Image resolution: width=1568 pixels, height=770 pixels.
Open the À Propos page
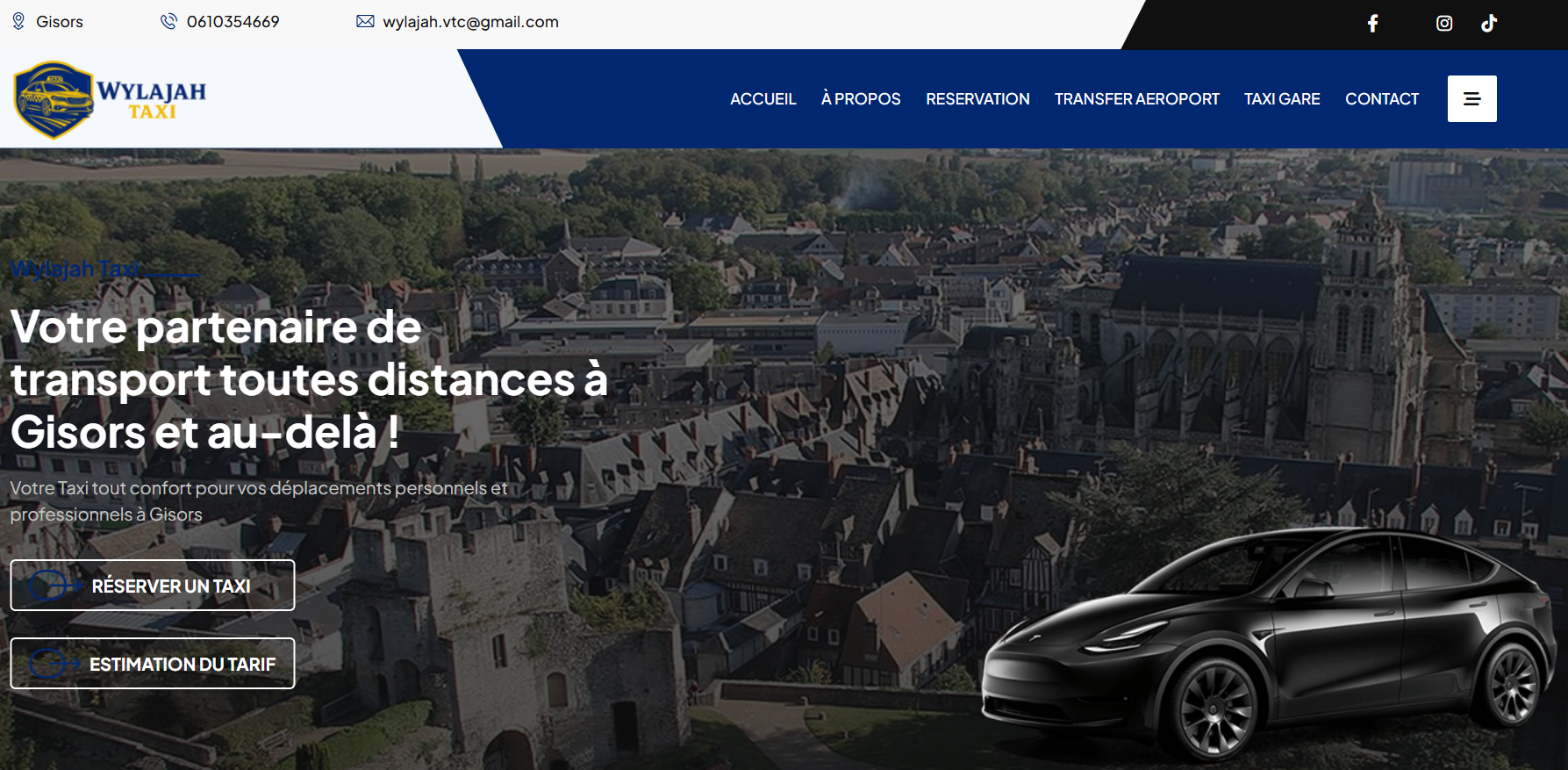(x=860, y=99)
